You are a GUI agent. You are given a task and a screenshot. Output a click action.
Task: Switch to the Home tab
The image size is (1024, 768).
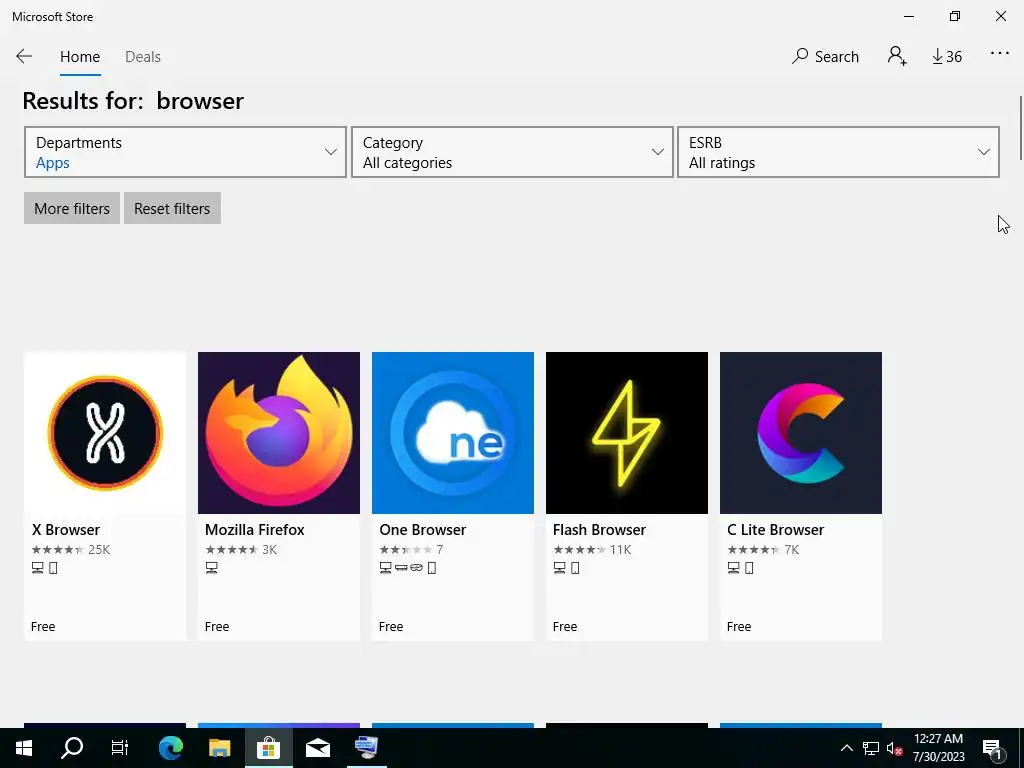coord(80,57)
